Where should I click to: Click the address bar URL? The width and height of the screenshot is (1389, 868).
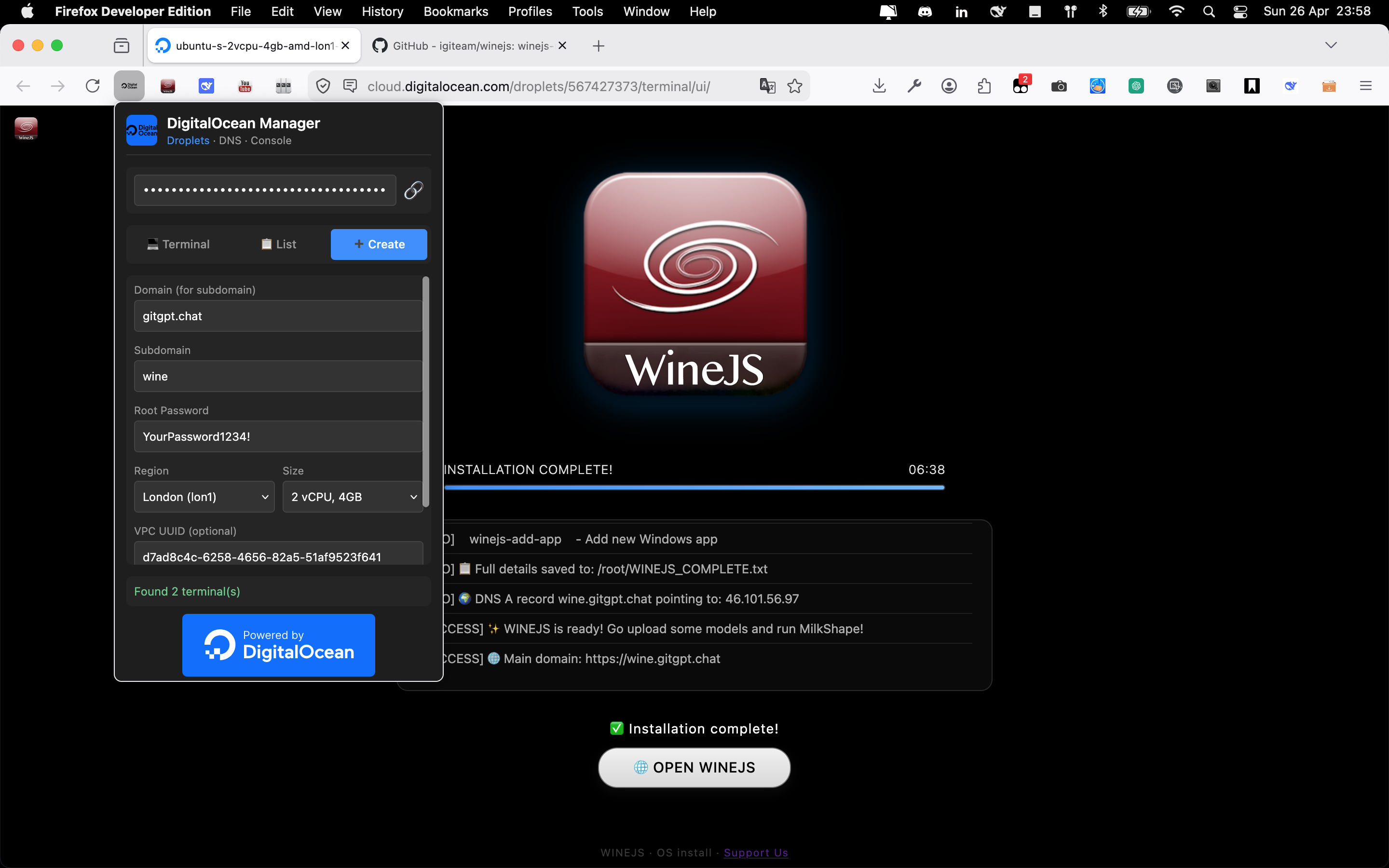pos(538,86)
